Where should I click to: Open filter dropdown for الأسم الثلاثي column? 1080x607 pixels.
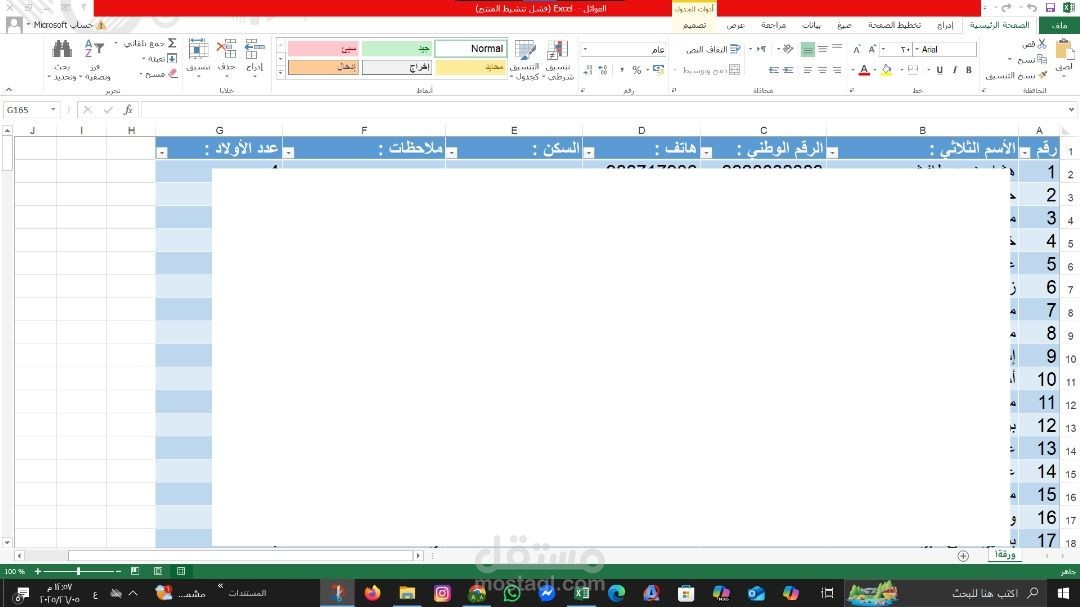[833, 152]
